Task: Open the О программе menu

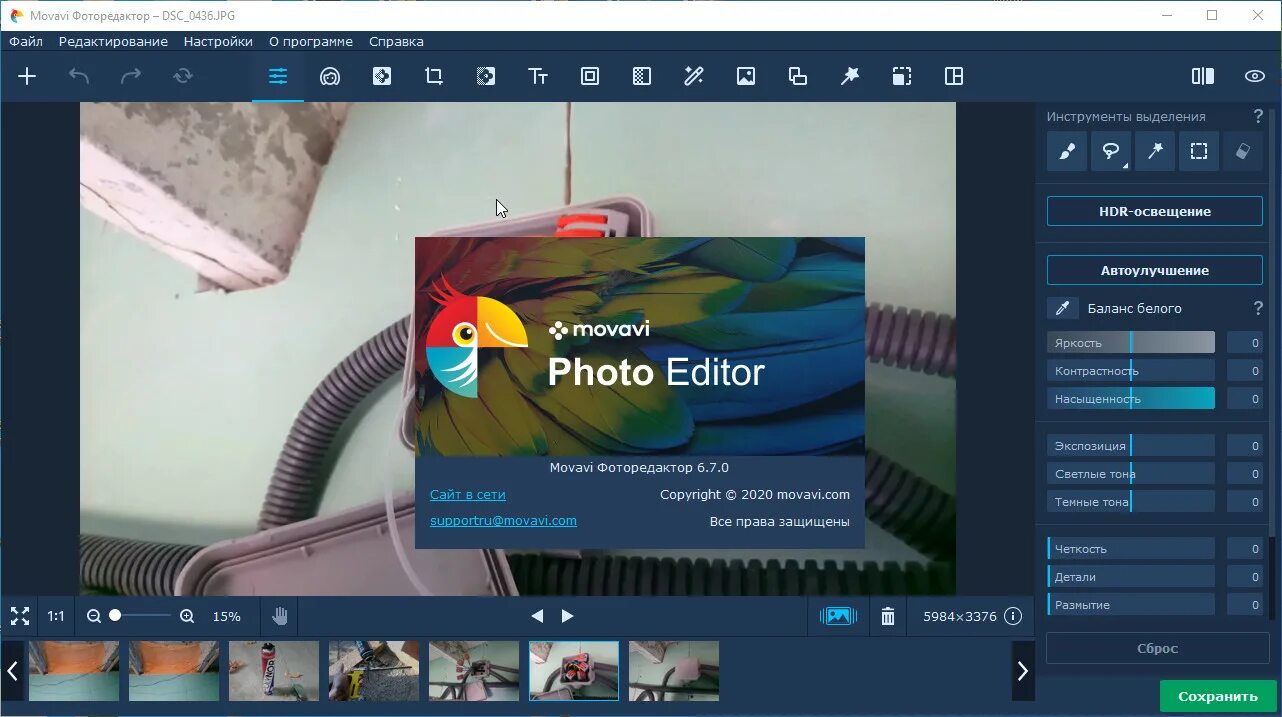Action: click(x=311, y=41)
